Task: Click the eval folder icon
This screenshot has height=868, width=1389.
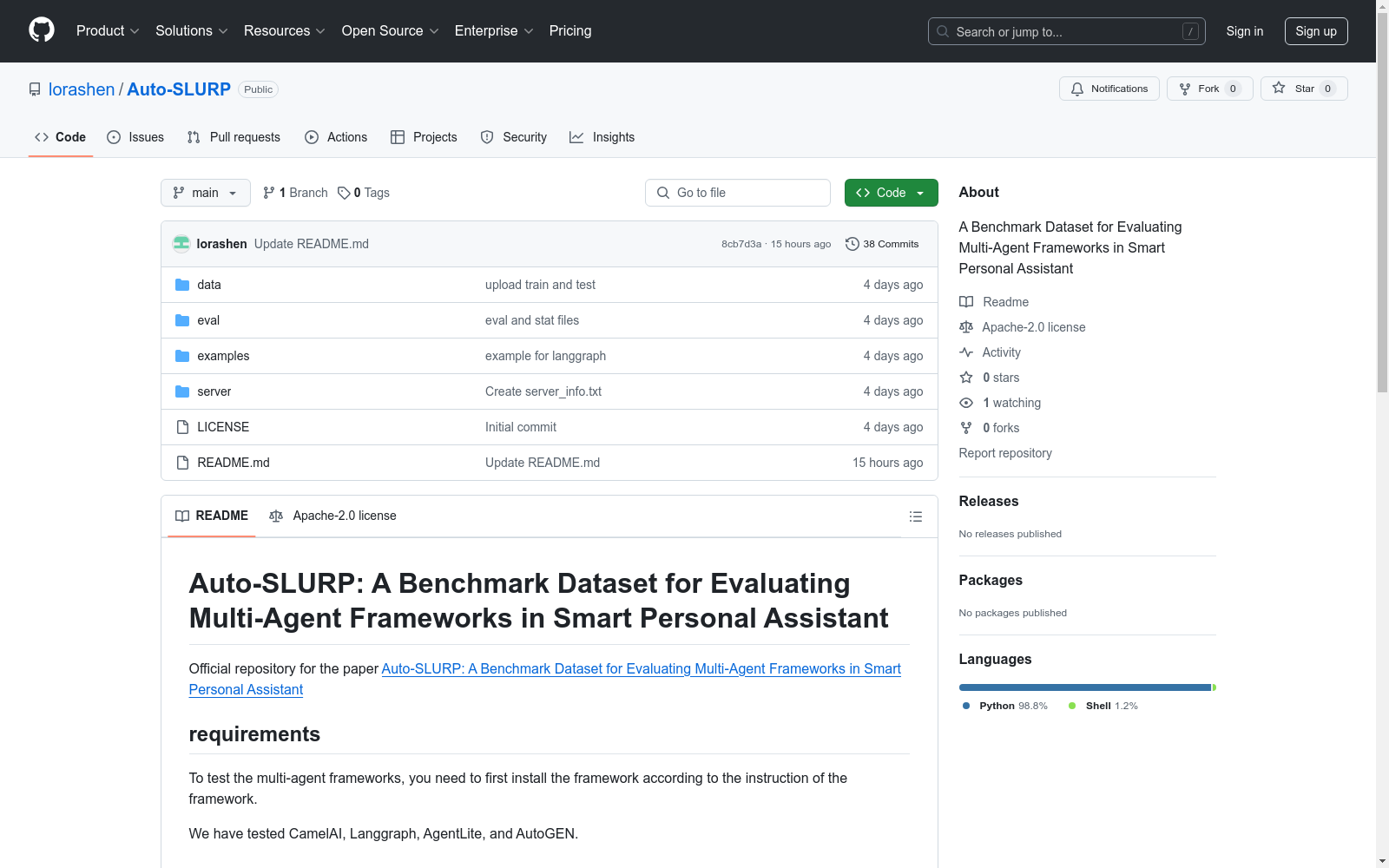Action: coord(182,320)
